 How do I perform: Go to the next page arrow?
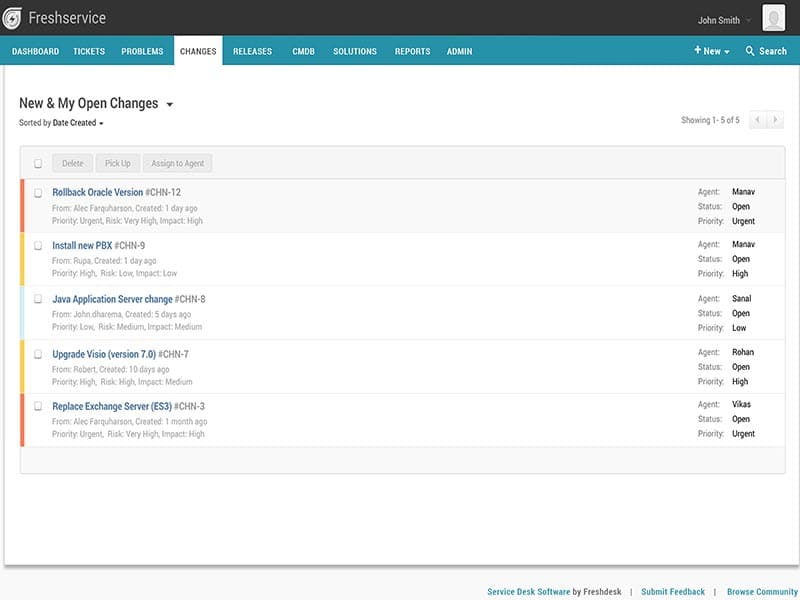click(x=774, y=120)
